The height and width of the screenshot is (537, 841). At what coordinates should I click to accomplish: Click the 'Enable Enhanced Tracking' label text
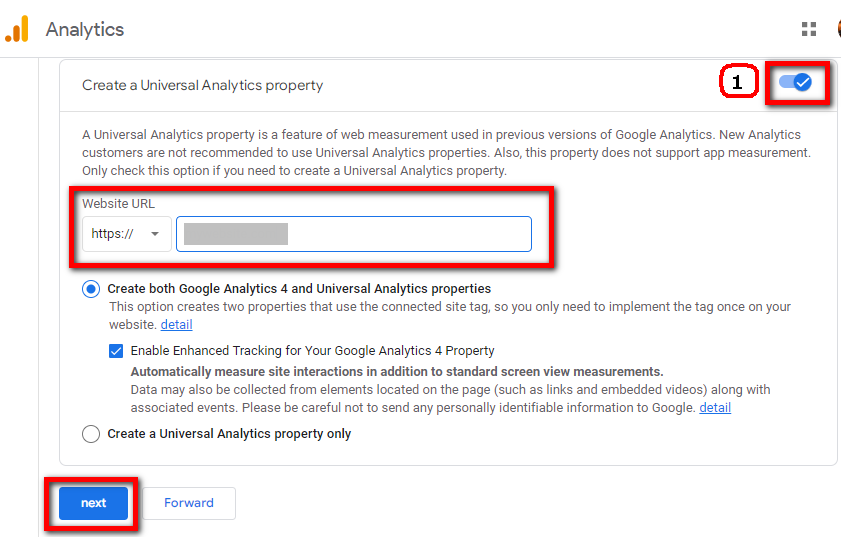pyautogui.click(x=313, y=351)
